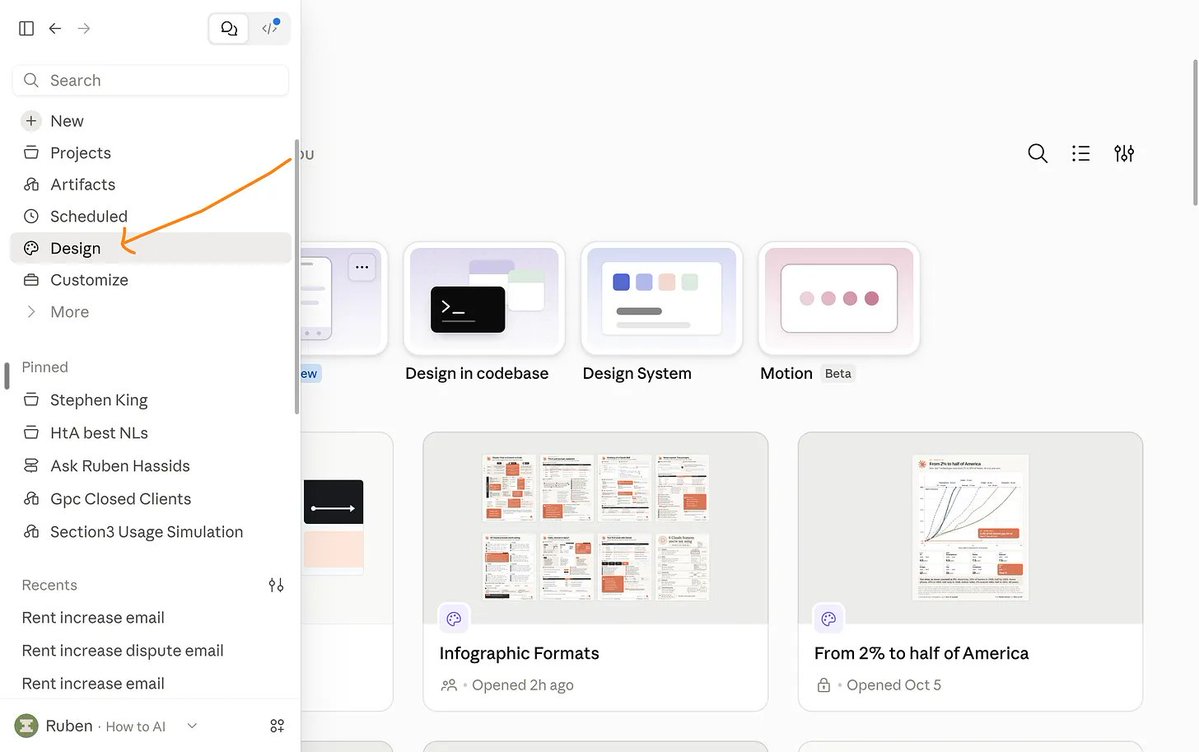Toggle the sidebar panel icon
Screen dimensions: 1199x752
coord(26,28)
